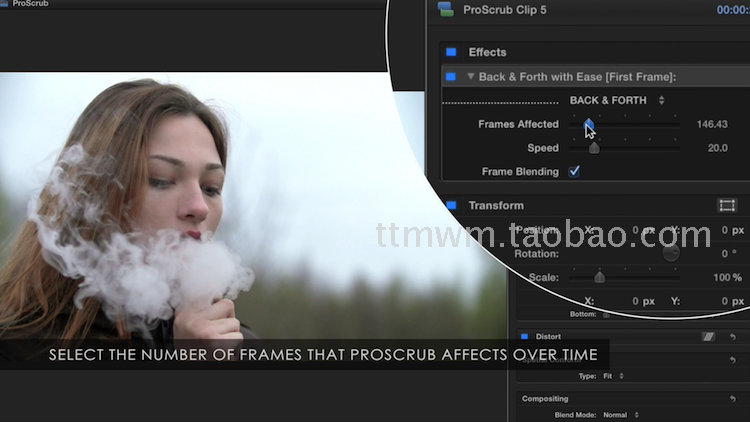This screenshot has height=422, width=750.
Task: Activate the Distort on-screen controls icon
Action: pyautogui.click(x=708, y=337)
